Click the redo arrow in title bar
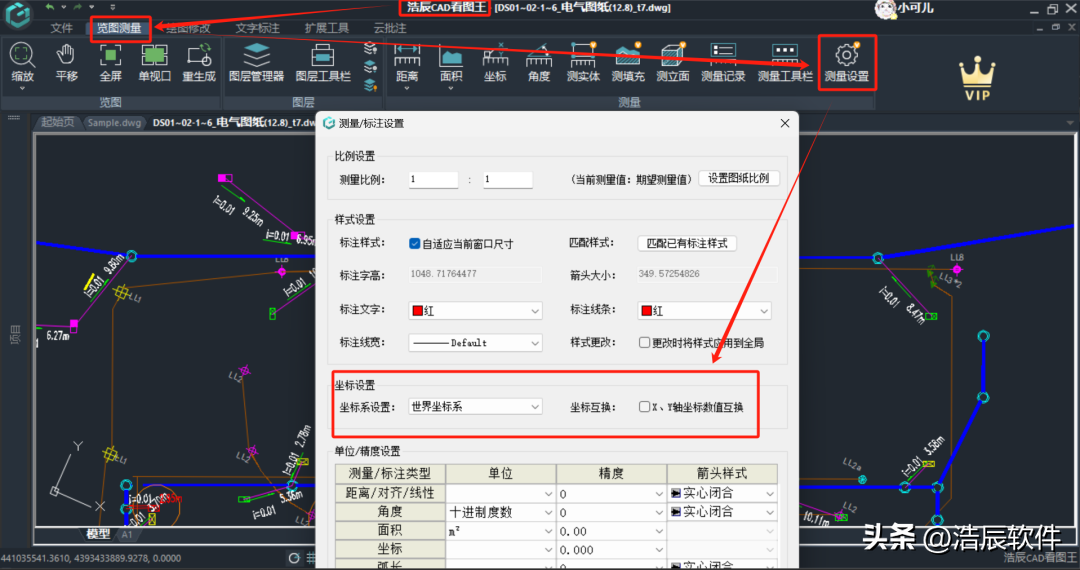1080x570 pixels. click(x=77, y=7)
